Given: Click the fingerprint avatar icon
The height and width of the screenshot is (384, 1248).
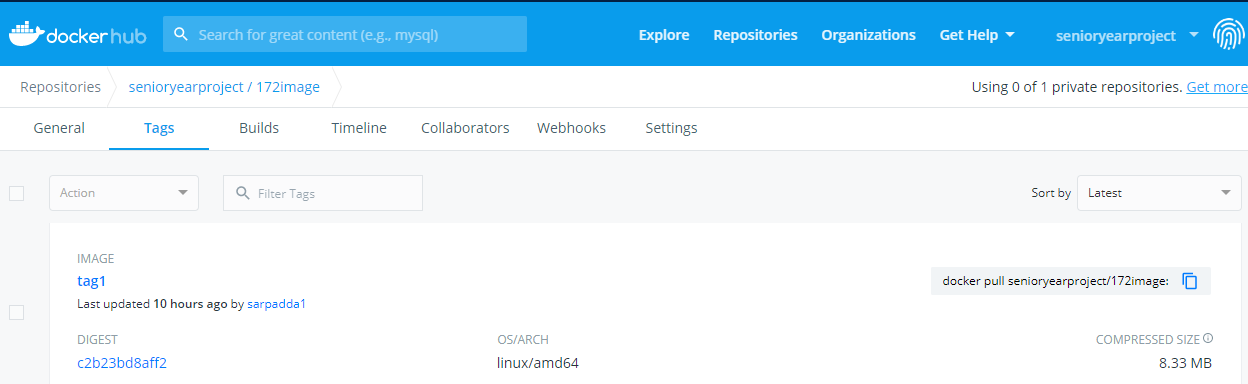Looking at the screenshot, I should (1228, 35).
